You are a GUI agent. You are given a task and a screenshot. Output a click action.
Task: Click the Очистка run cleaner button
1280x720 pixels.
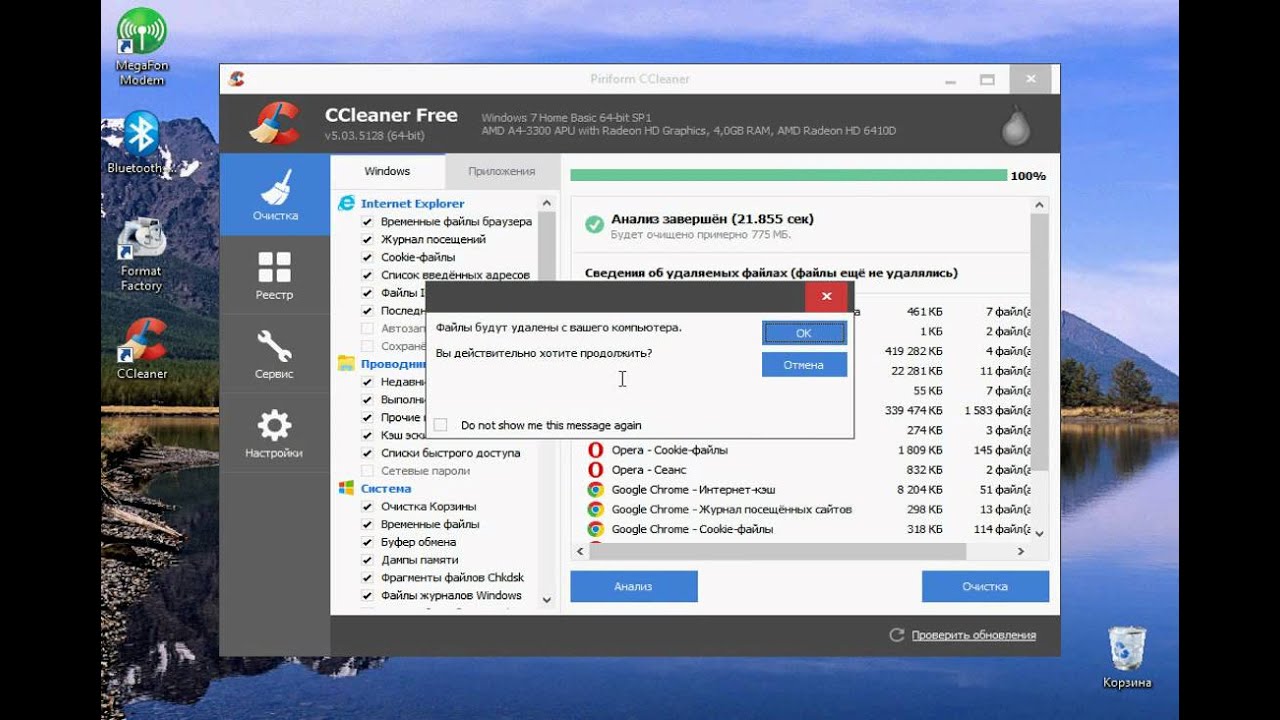pos(985,587)
